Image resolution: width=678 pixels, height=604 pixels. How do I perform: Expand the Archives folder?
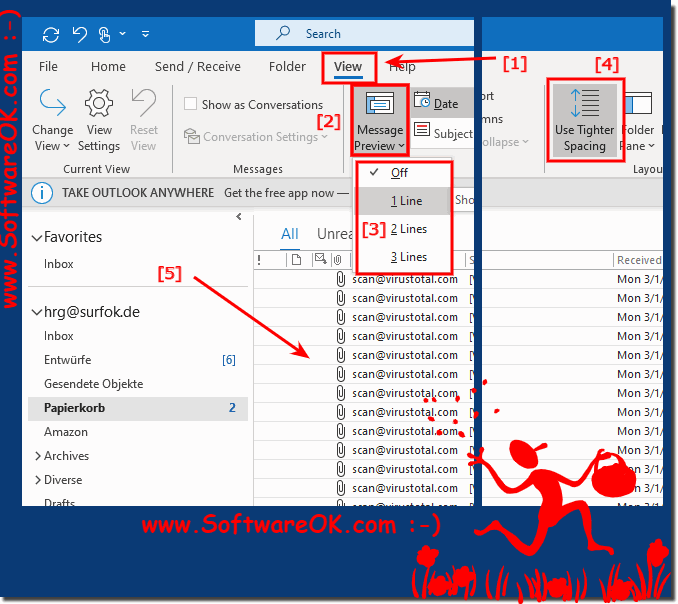point(38,456)
